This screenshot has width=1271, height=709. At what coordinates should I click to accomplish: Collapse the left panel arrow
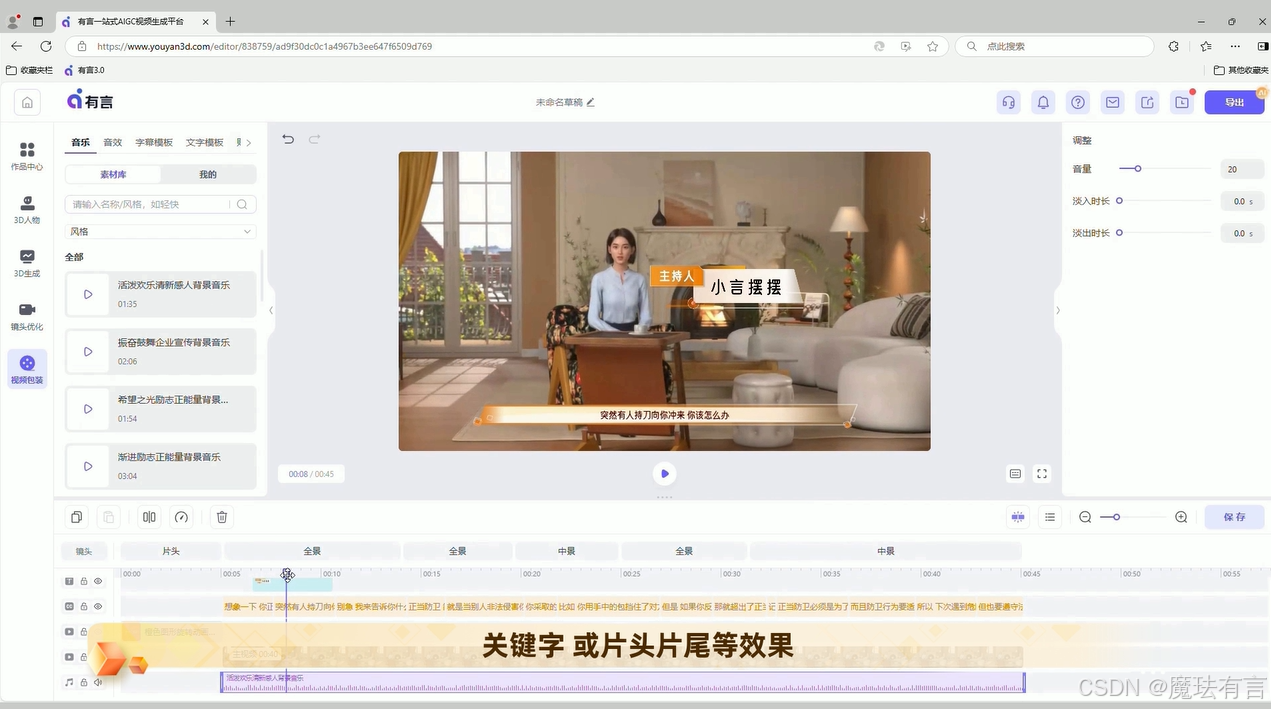point(271,310)
